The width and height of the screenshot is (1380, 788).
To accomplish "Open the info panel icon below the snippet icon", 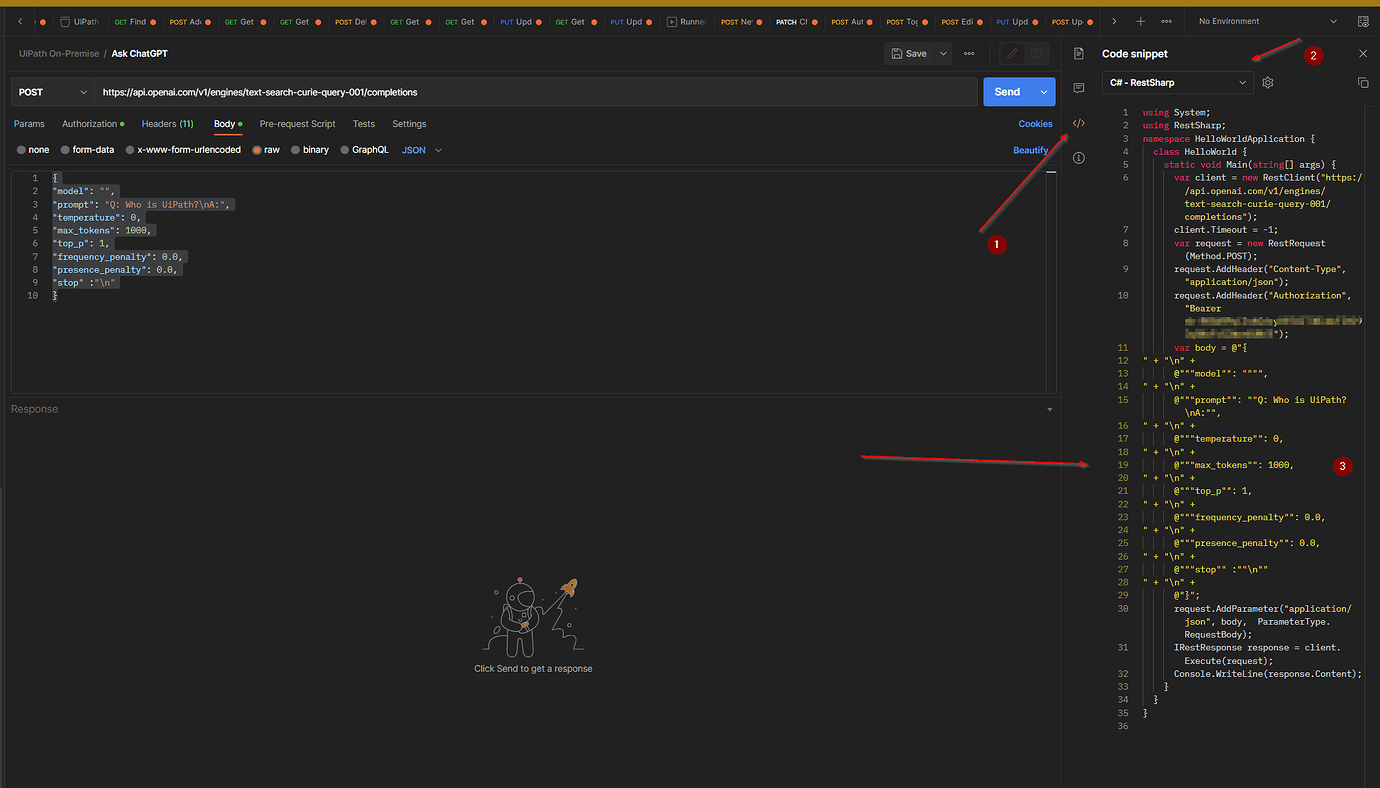I will point(1078,156).
